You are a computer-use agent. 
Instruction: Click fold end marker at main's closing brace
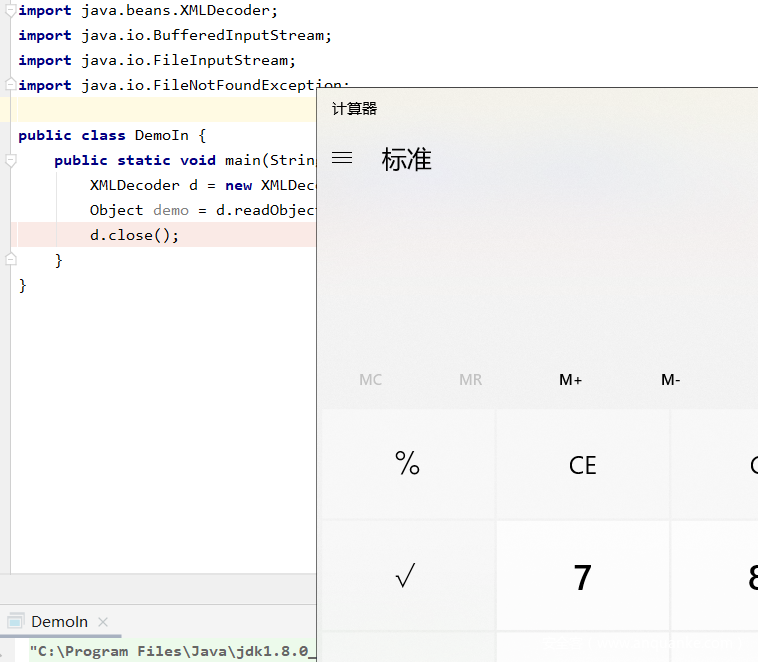[x=11, y=260]
